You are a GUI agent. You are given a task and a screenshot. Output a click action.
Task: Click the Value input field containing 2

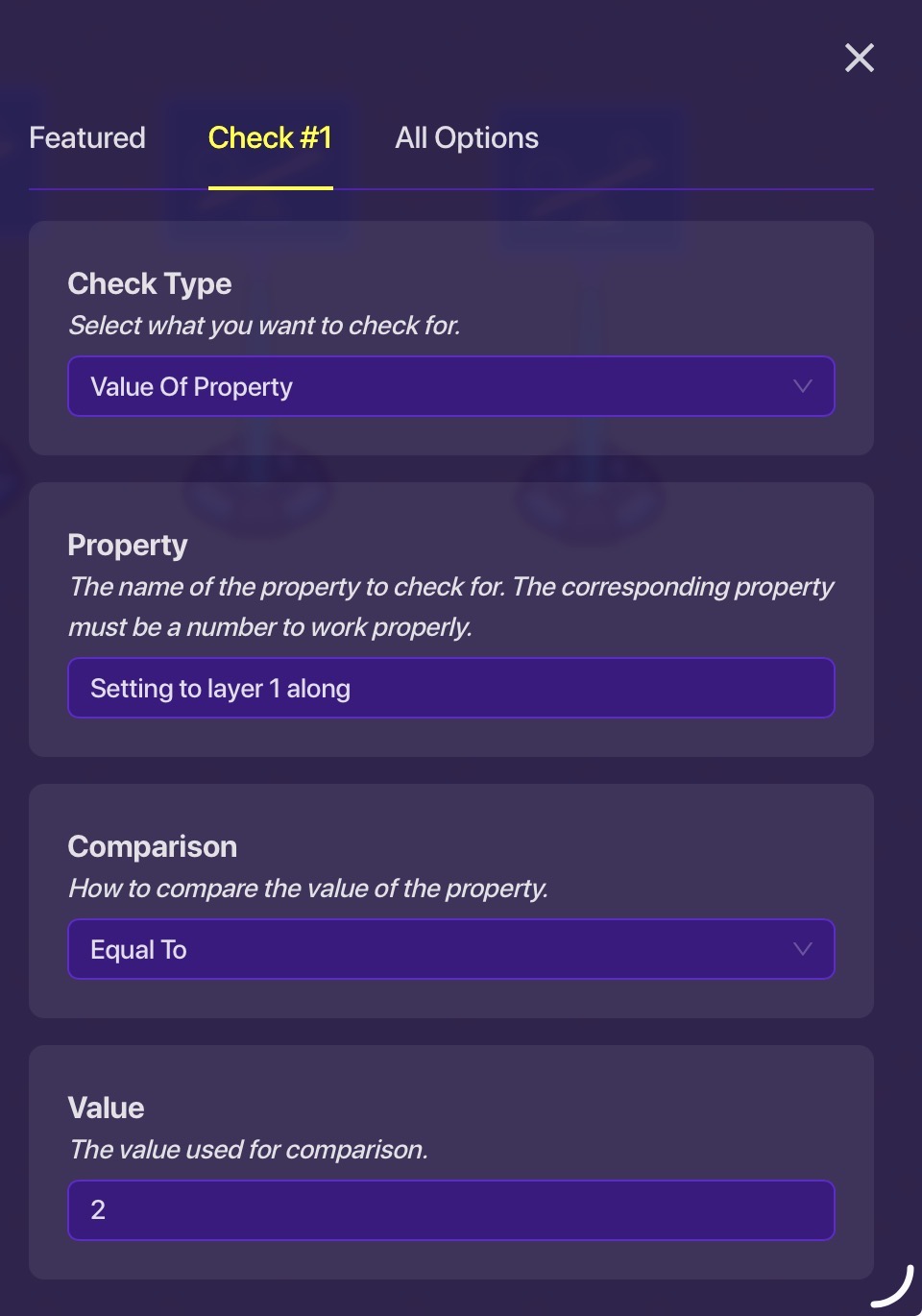pos(451,1210)
